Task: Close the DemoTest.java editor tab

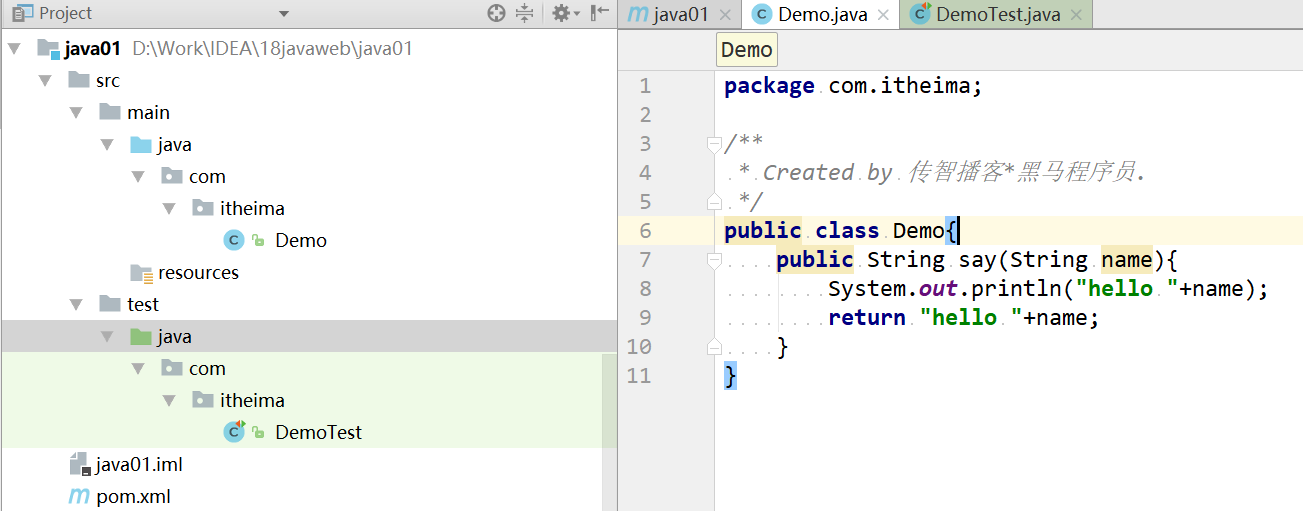Action: (1076, 15)
